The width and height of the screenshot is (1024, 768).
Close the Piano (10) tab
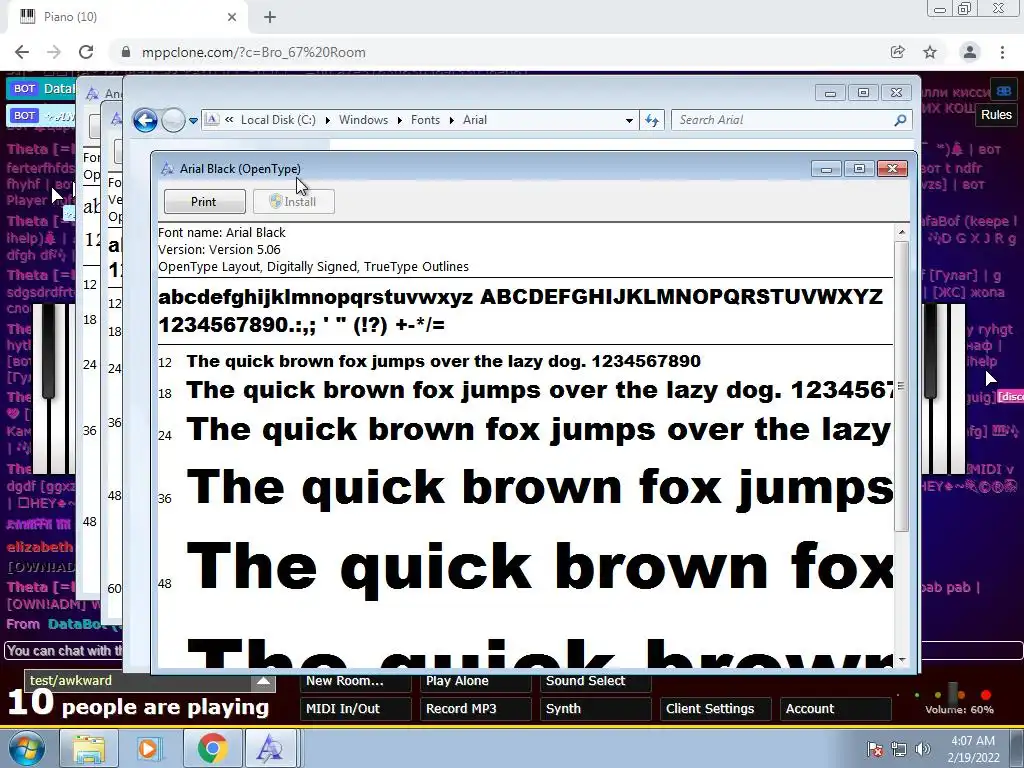coord(232,17)
